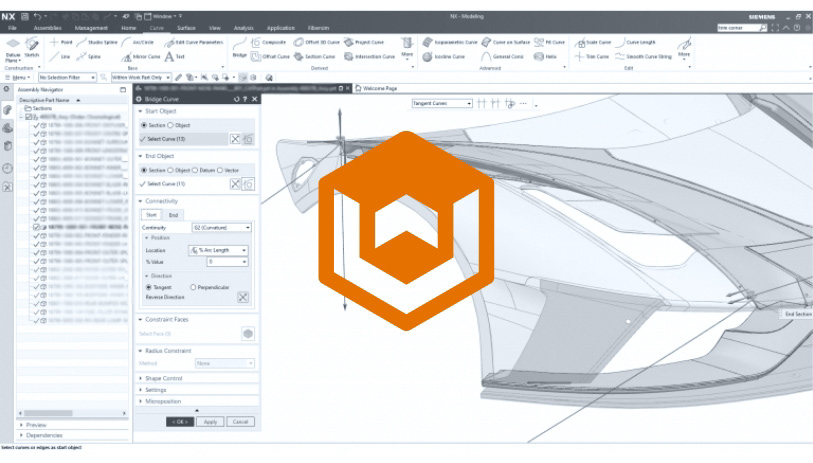This screenshot has width=813, height=463.
Task: Switch to Connectivity End tab
Action: click(173, 215)
